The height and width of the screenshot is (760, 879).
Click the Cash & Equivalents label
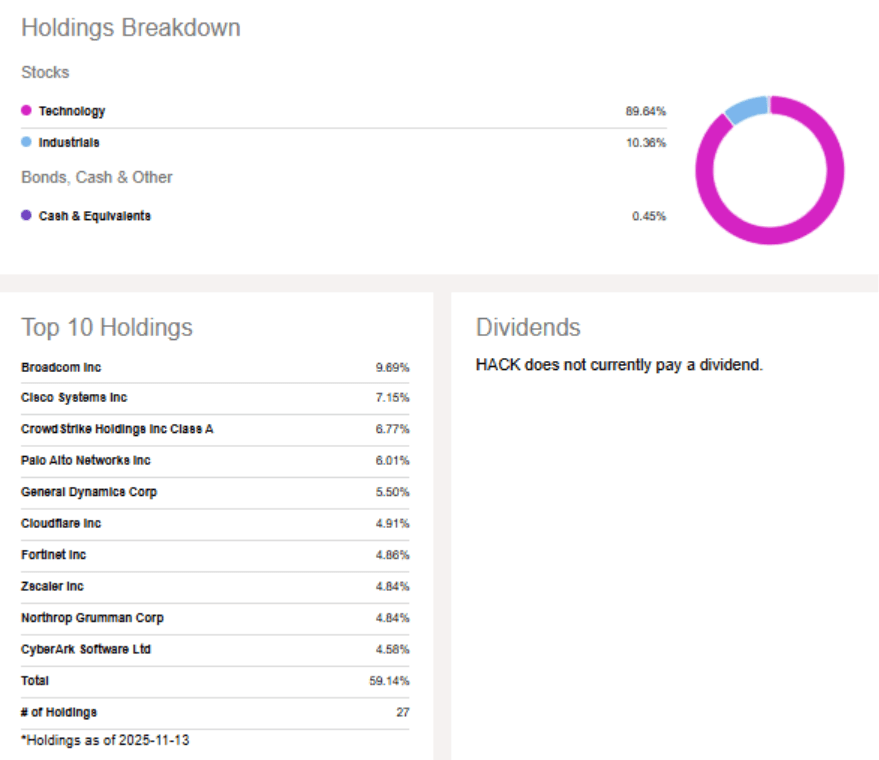95,216
